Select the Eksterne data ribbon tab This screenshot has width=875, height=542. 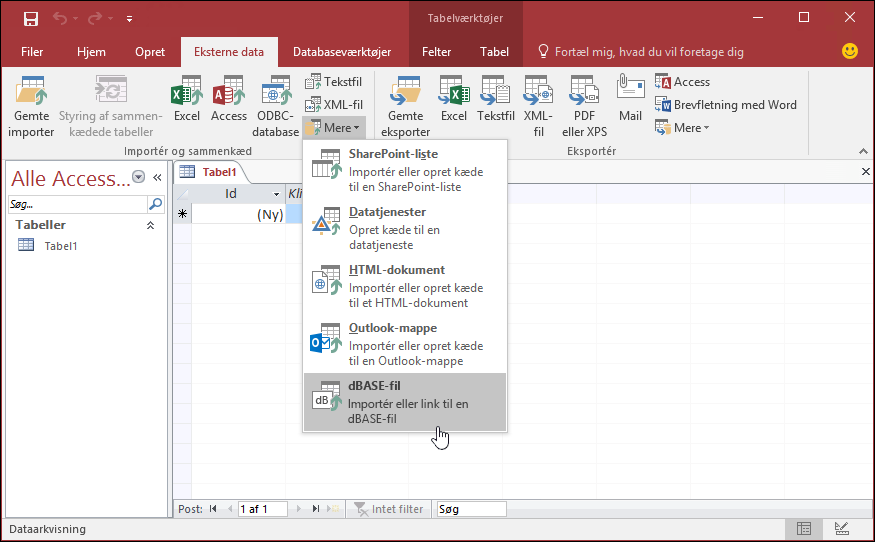[229, 52]
